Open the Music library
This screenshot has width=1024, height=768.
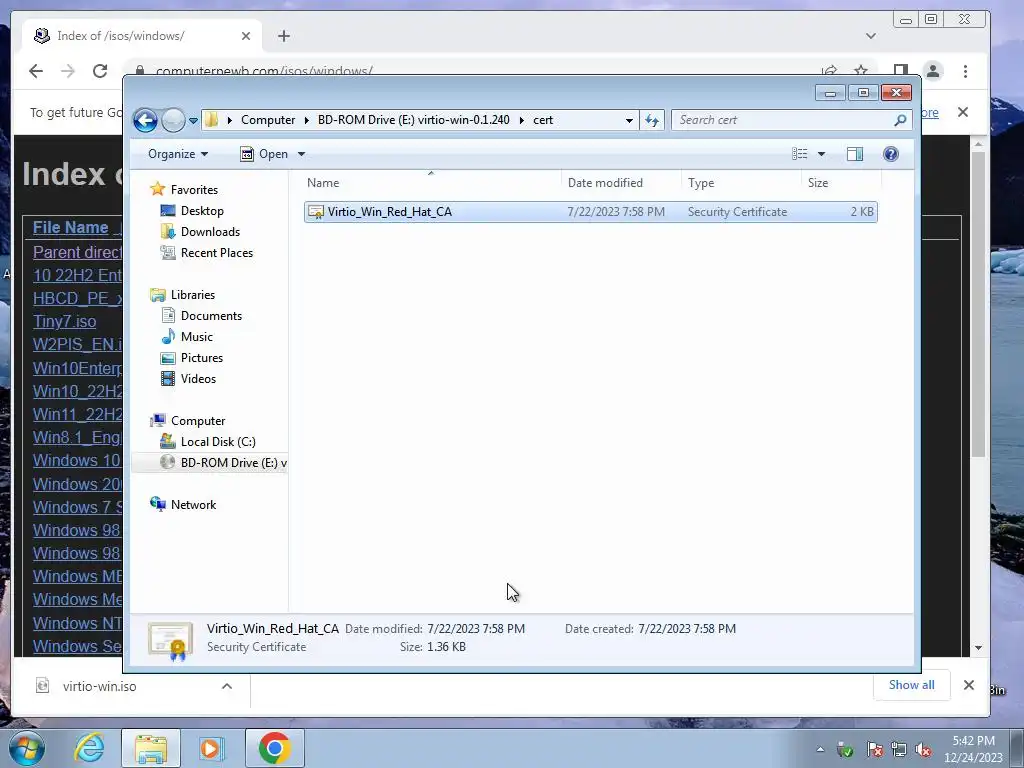tap(197, 337)
